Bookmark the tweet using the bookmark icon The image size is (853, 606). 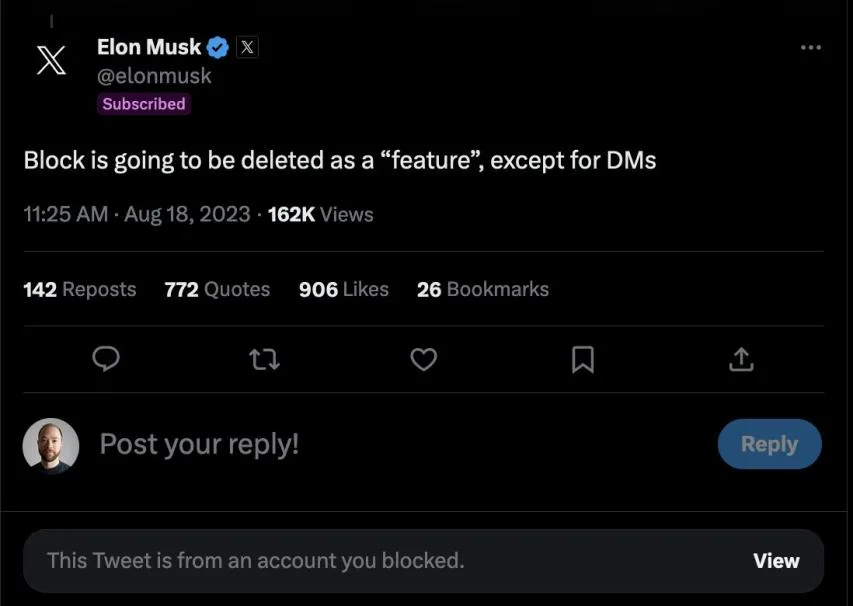[x=582, y=359]
